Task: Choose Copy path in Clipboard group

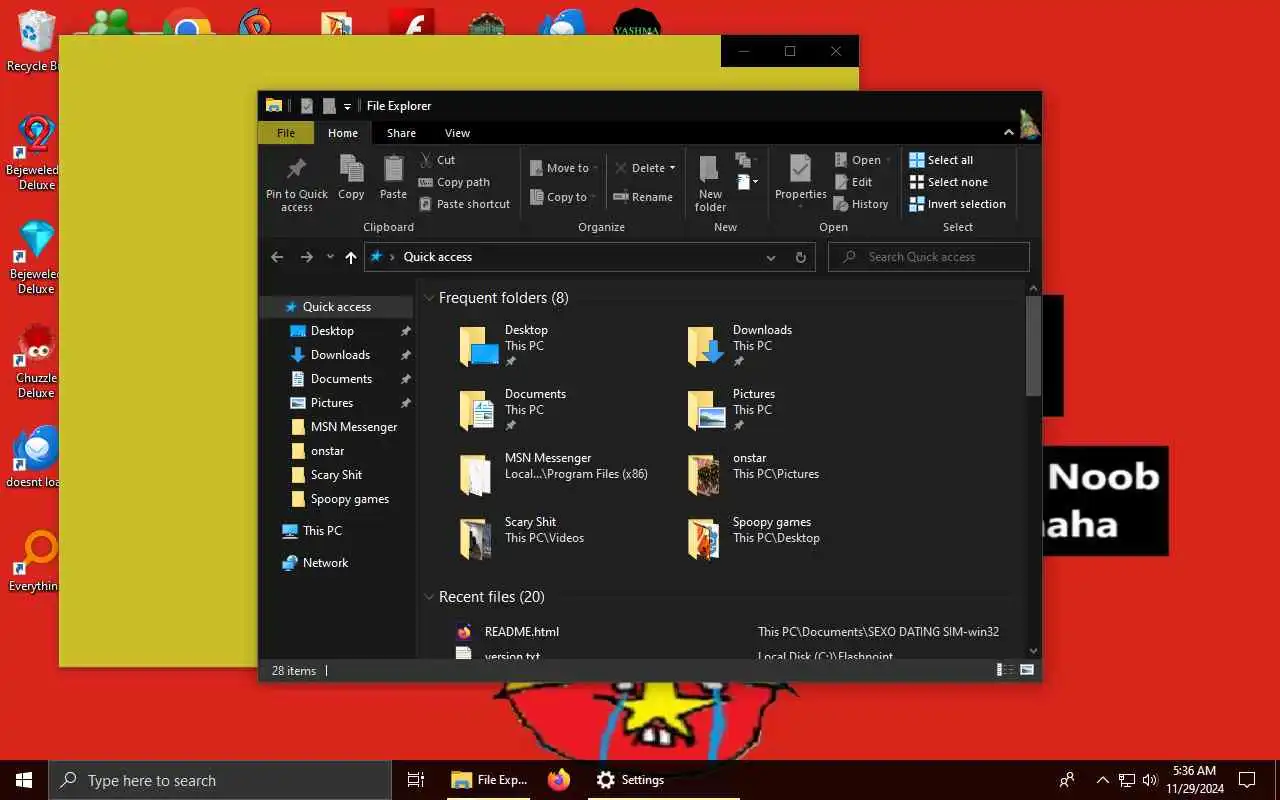Action: (454, 182)
